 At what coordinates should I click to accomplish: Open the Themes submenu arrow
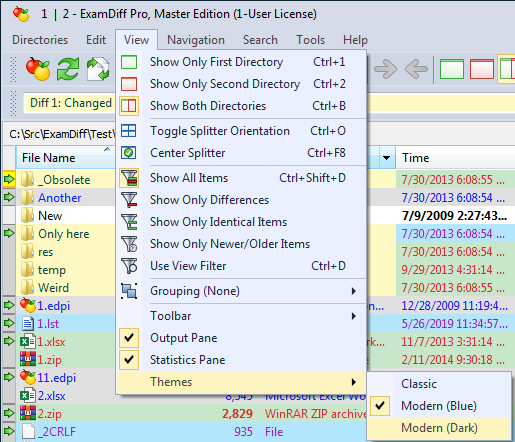pos(354,382)
